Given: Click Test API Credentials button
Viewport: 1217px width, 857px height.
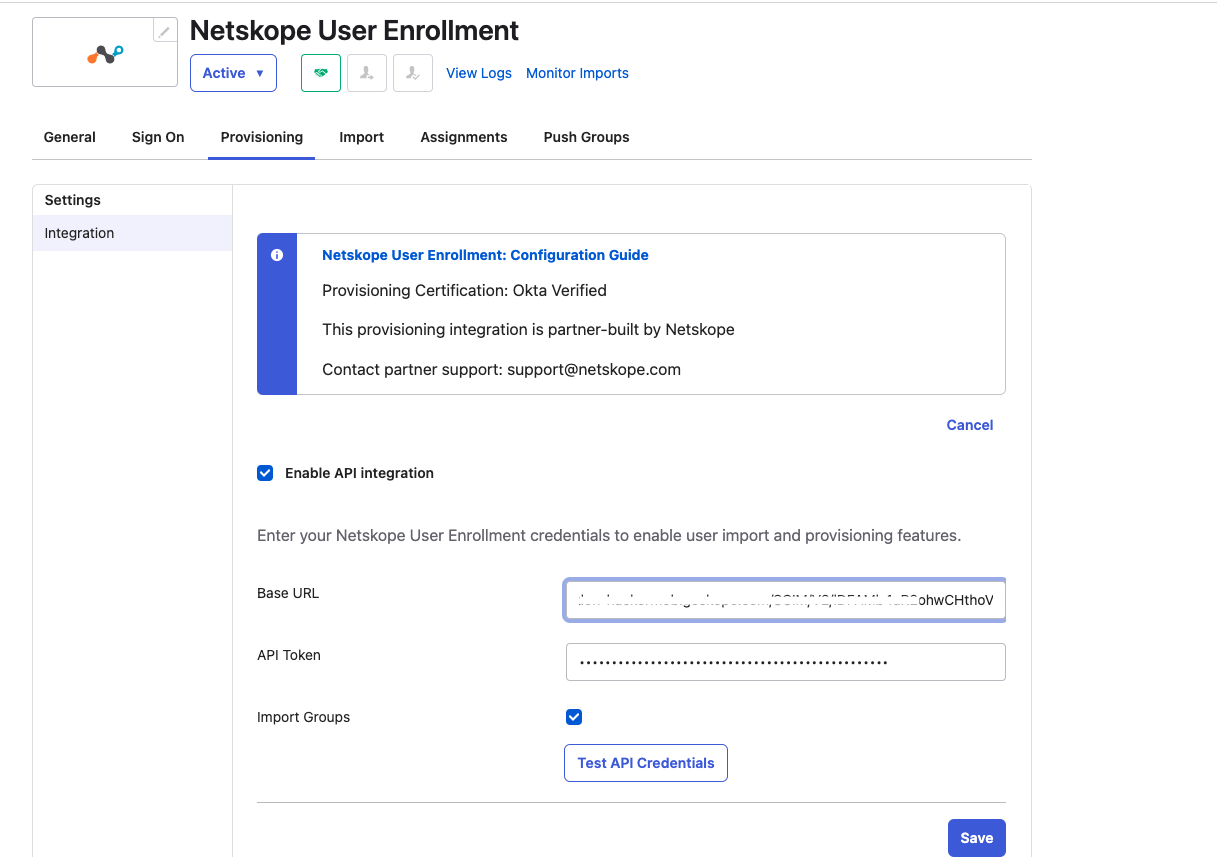Looking at the screenshot, I should (646, 763).
